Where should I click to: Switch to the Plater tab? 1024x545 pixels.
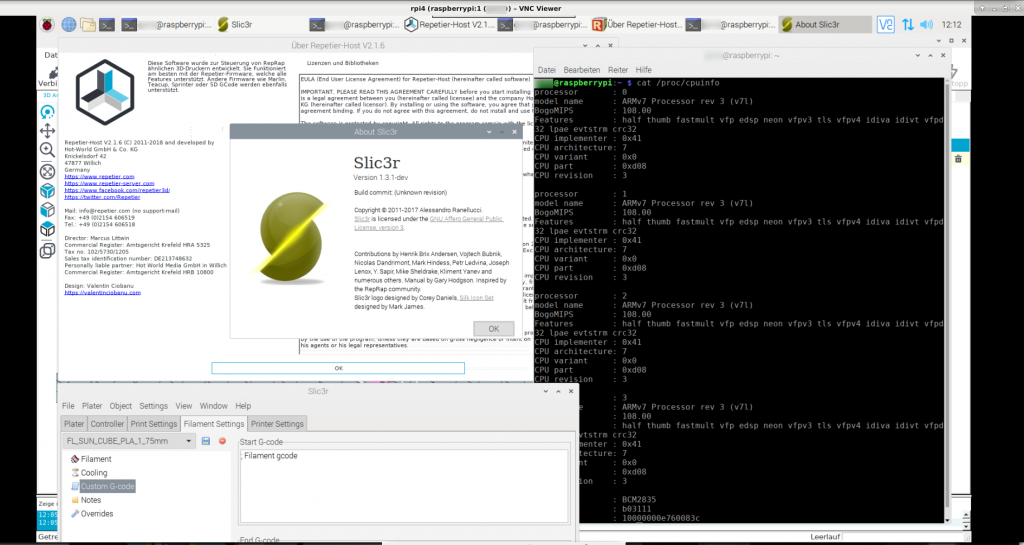point(74,424)
